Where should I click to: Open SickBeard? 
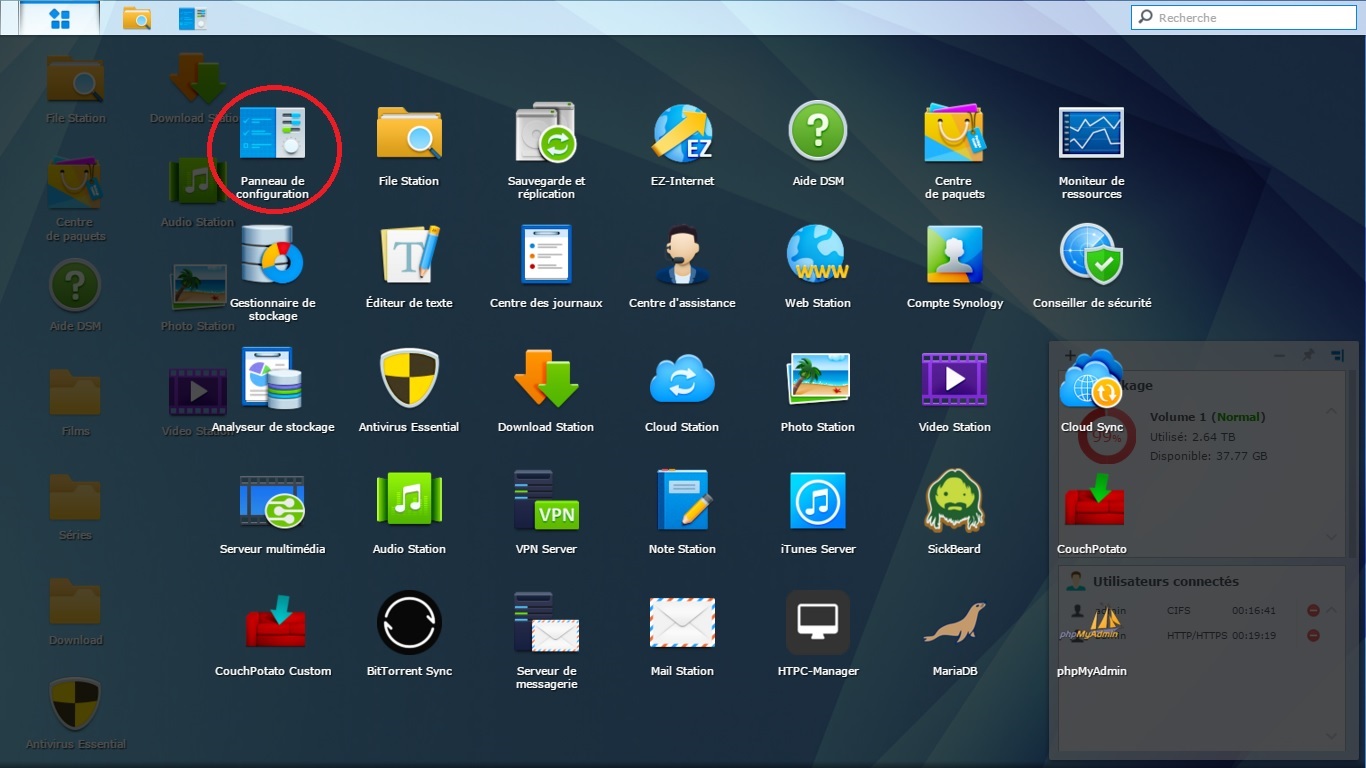(x=955, y=502)
